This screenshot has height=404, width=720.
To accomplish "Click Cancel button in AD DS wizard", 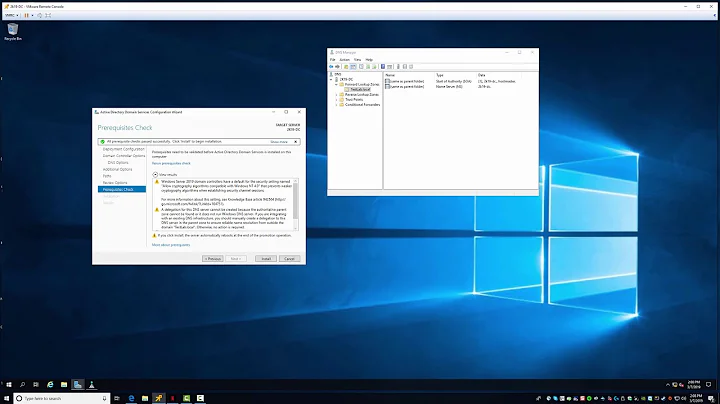I will point(289,259).
